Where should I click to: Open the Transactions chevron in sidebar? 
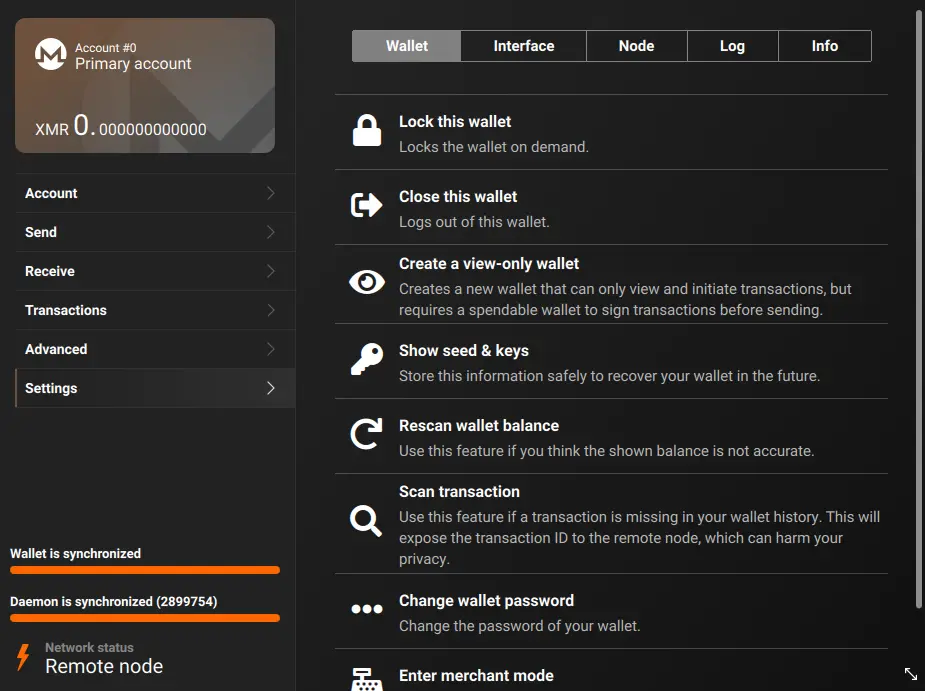[270, 310]
